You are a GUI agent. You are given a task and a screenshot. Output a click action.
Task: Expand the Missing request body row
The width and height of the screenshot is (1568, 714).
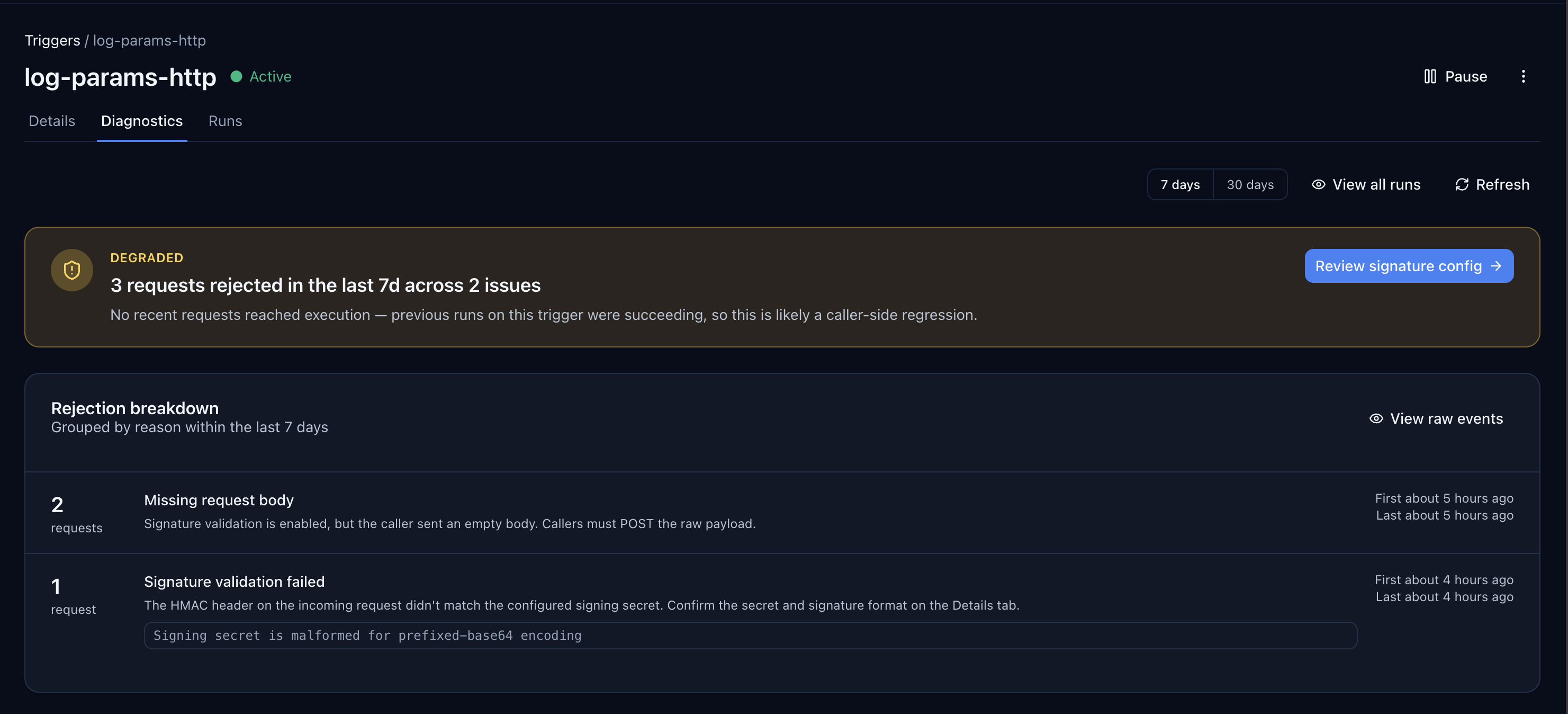click(219, 500)
